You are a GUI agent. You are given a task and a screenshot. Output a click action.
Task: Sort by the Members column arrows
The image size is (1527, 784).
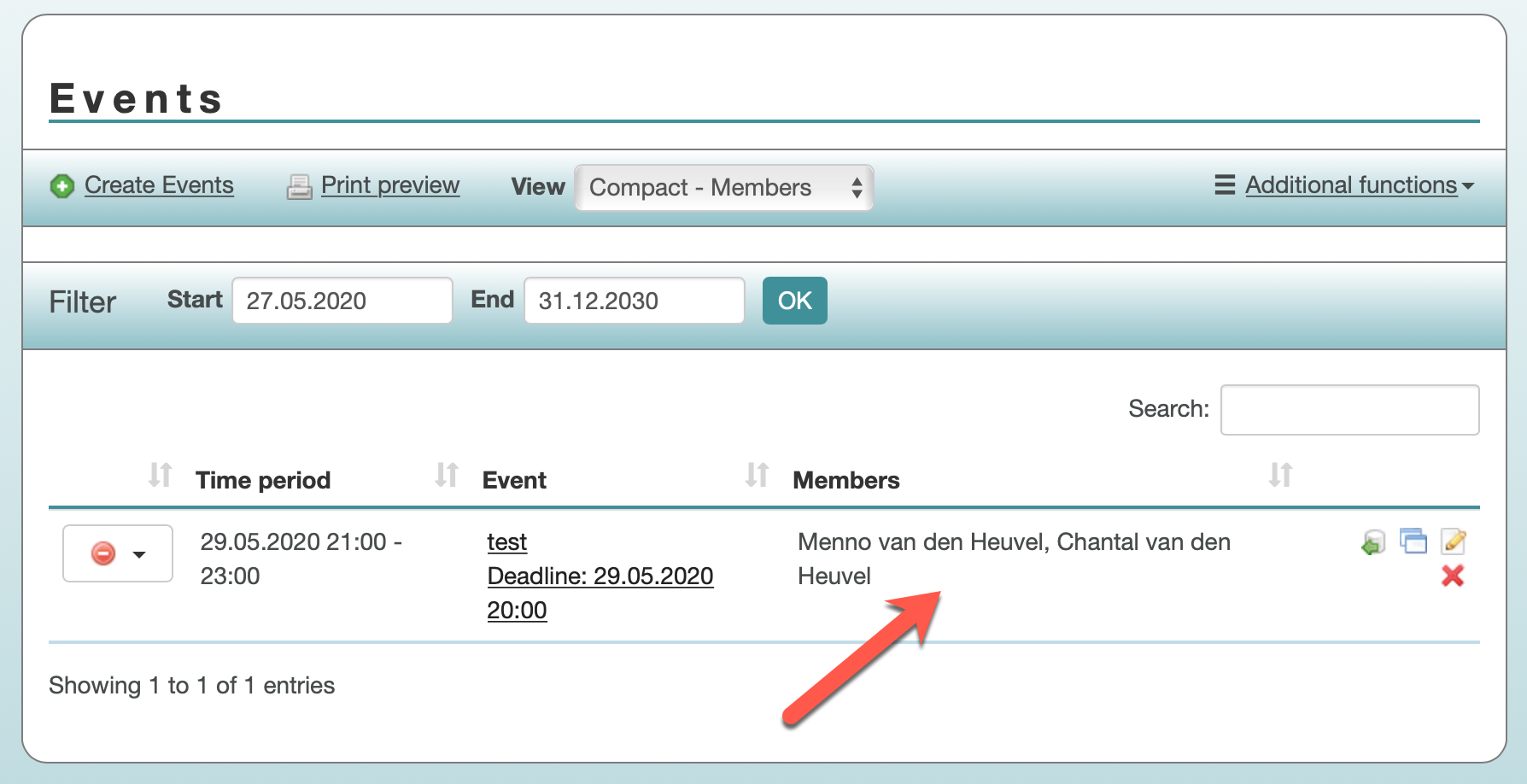[757, 475]
